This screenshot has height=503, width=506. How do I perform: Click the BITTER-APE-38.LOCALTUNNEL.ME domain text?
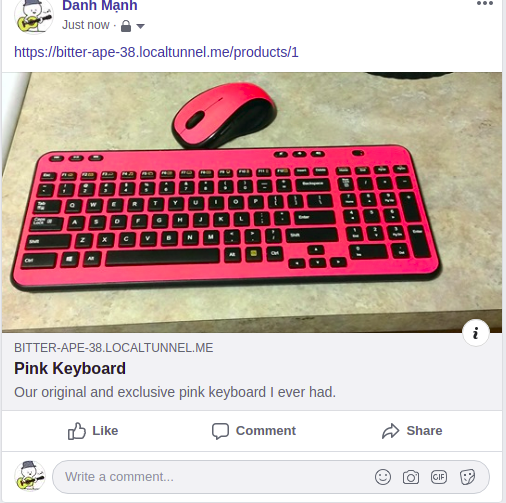[x=114, y=348]
